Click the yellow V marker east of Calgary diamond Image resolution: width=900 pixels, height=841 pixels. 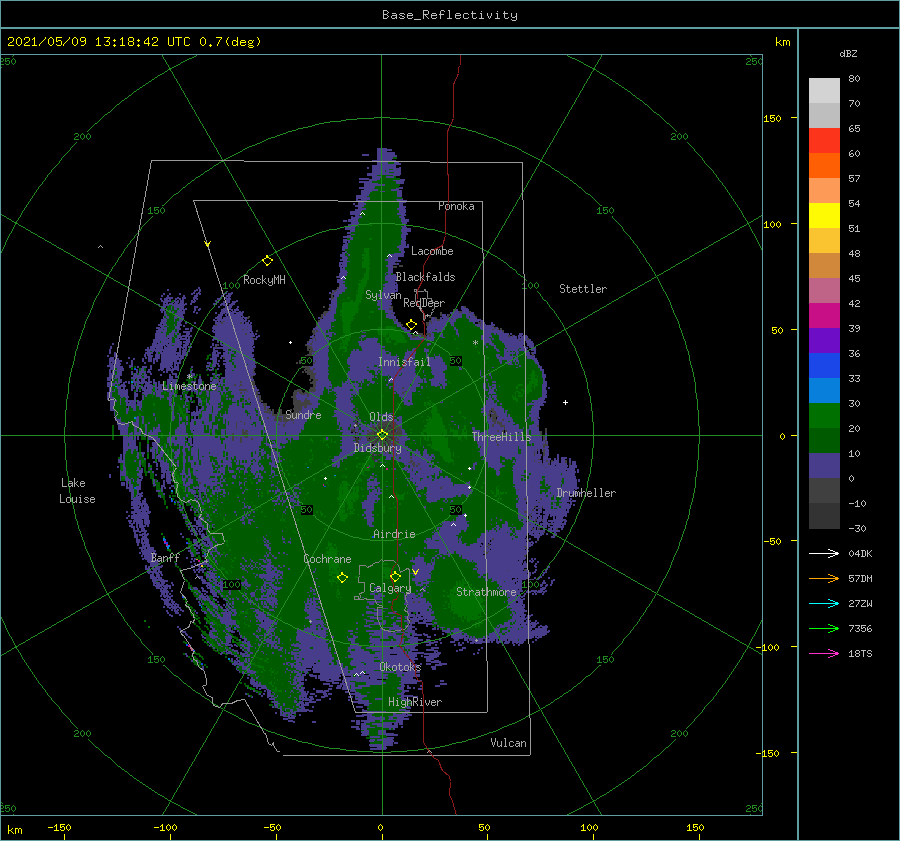pos(416,572)
